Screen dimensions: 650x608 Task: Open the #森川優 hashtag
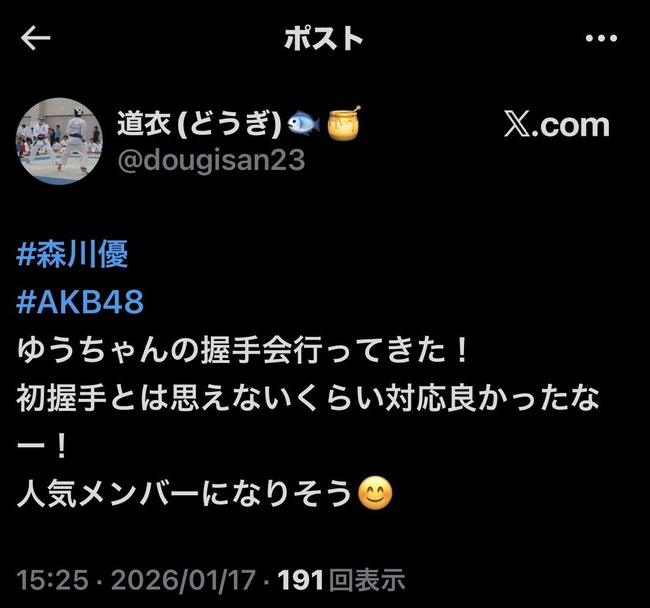(x=72, y=254)
